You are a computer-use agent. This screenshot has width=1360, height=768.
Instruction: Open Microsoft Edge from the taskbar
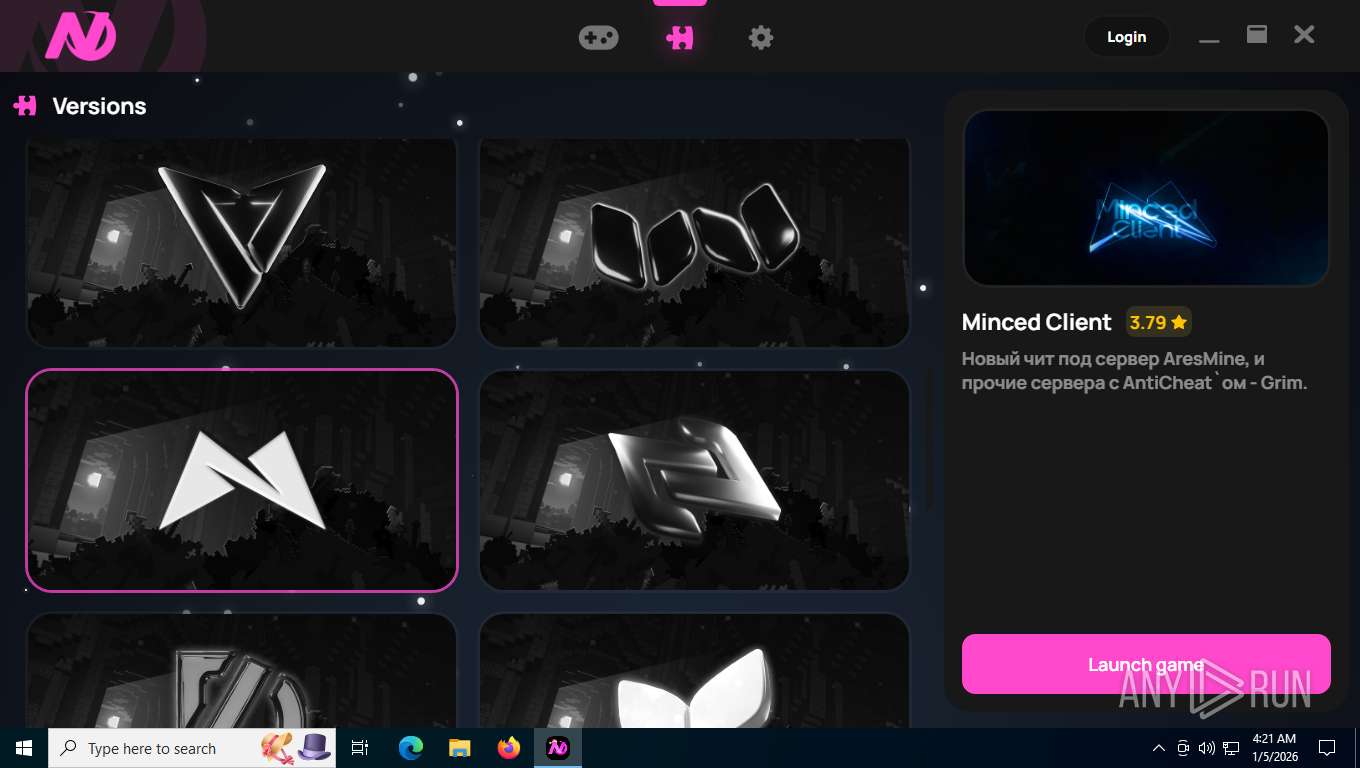[411, 748]
